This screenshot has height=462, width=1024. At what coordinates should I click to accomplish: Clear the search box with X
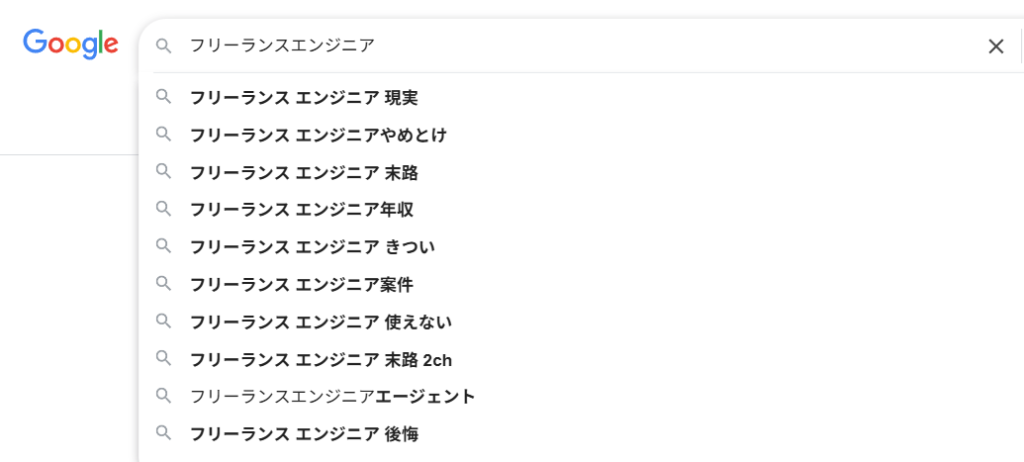pos(995,46)
